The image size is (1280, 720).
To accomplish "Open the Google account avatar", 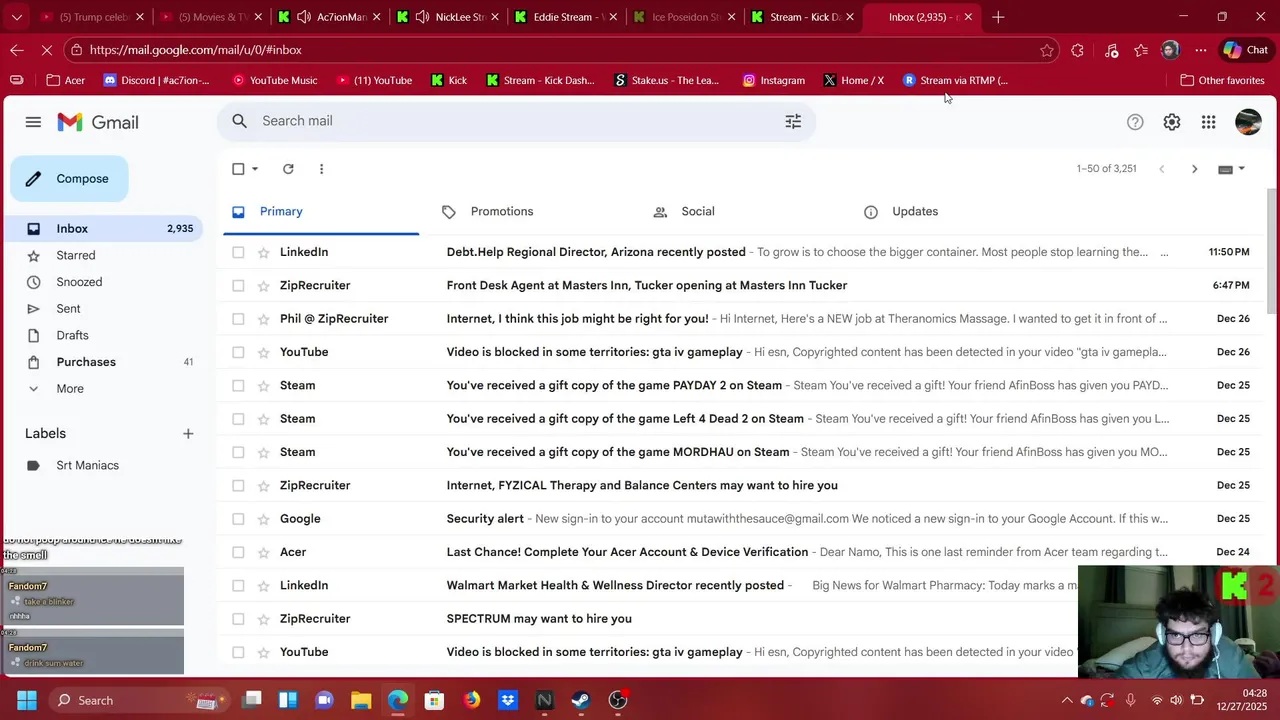I will coord(1248,122).
